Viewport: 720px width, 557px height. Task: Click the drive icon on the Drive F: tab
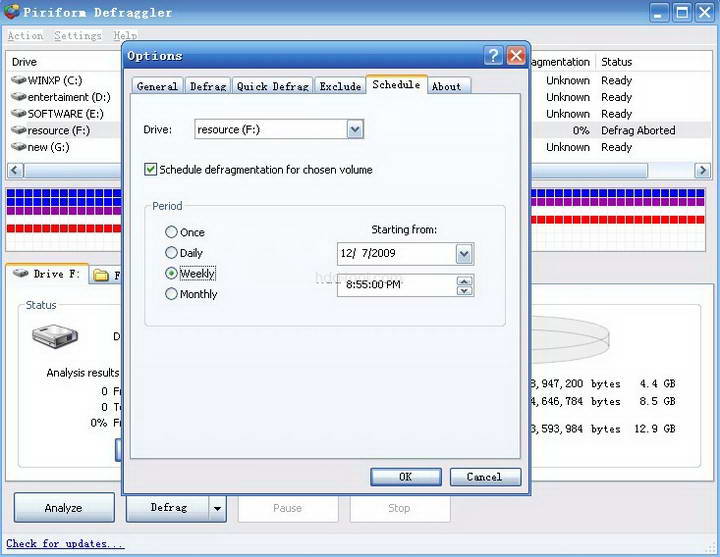coord(21,273)
